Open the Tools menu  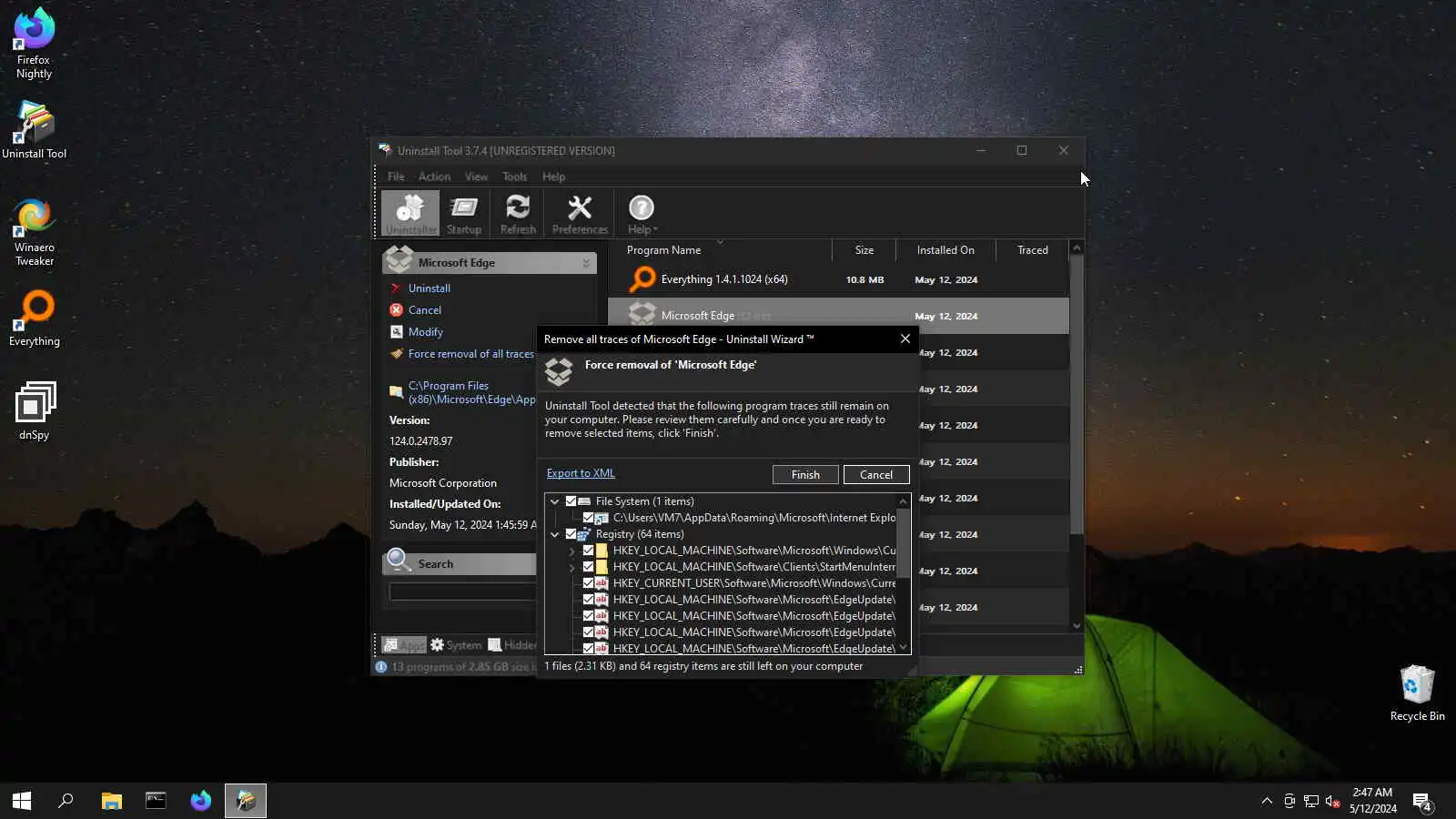(514, 177)
